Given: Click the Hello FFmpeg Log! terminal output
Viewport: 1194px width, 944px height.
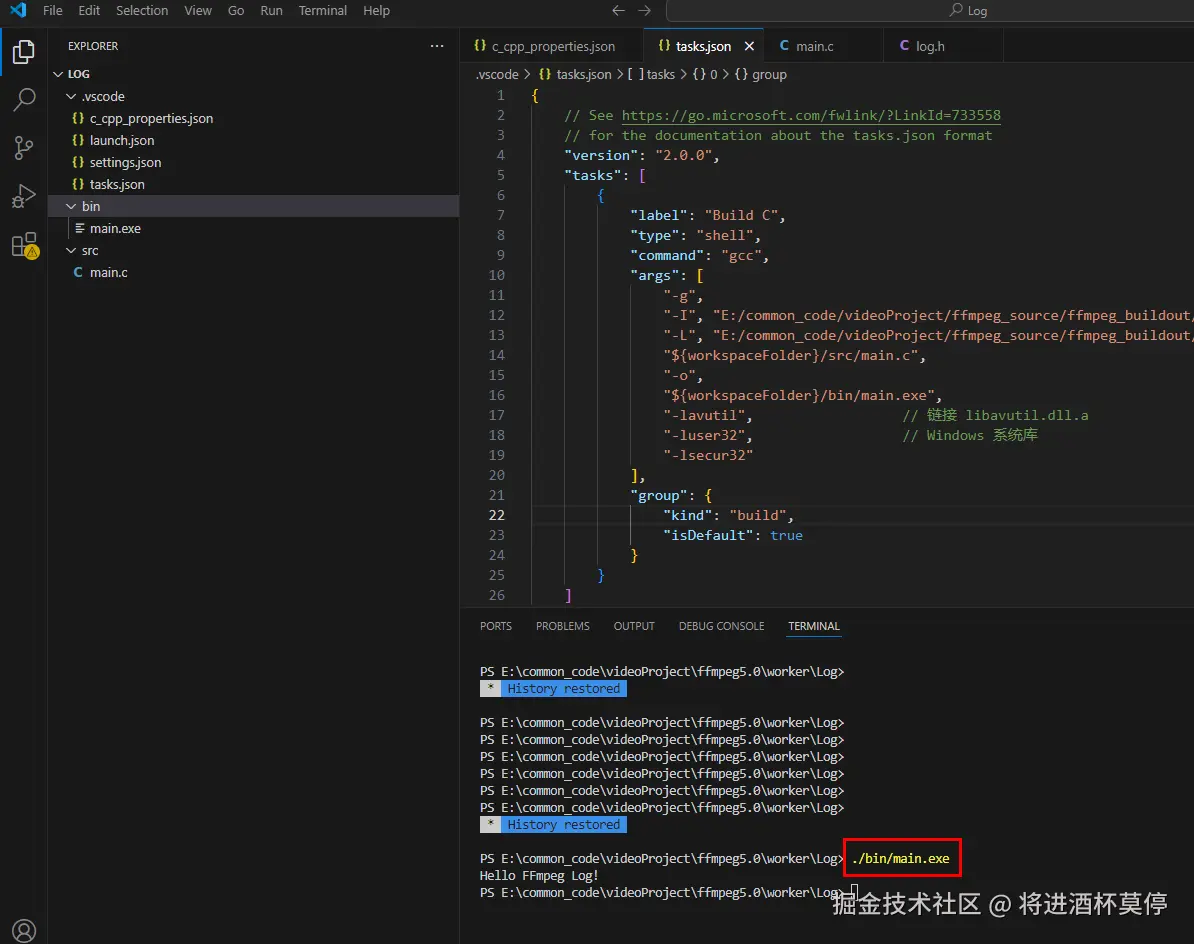Looking at the screenshot, I should point(539,875).
